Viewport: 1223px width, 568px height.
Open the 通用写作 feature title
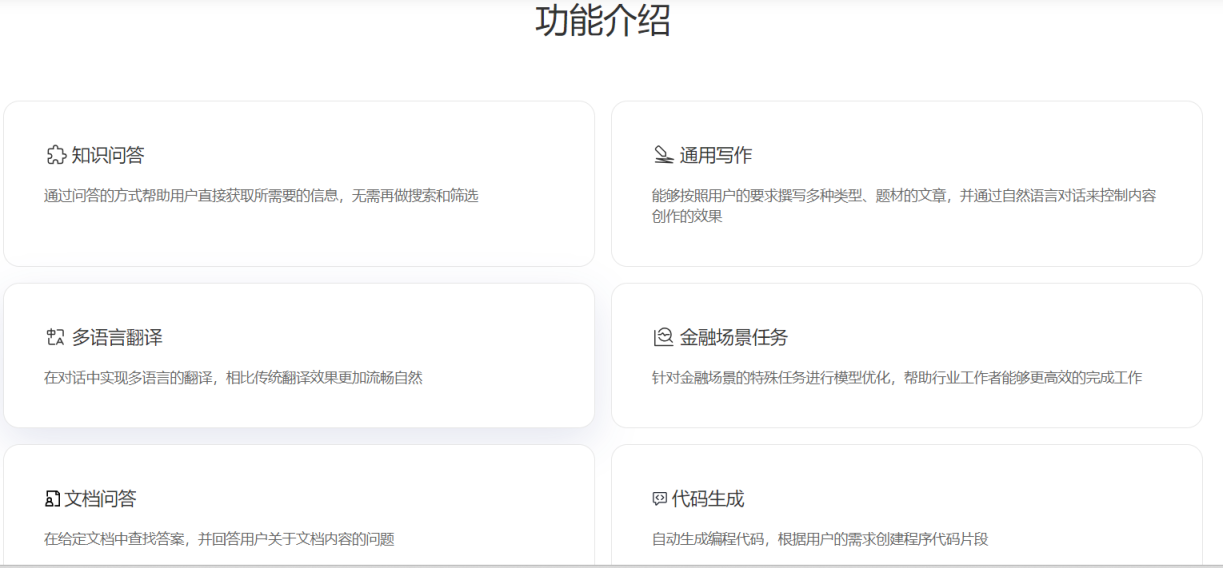click(716, 155)
